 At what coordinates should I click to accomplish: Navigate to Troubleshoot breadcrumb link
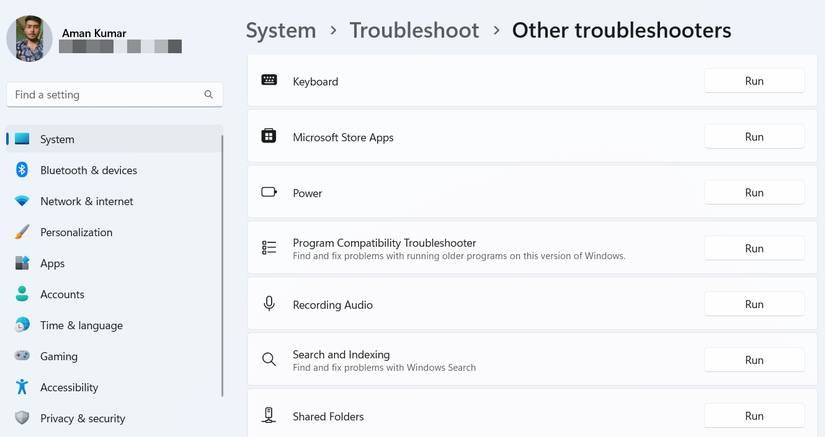point(414,30)
